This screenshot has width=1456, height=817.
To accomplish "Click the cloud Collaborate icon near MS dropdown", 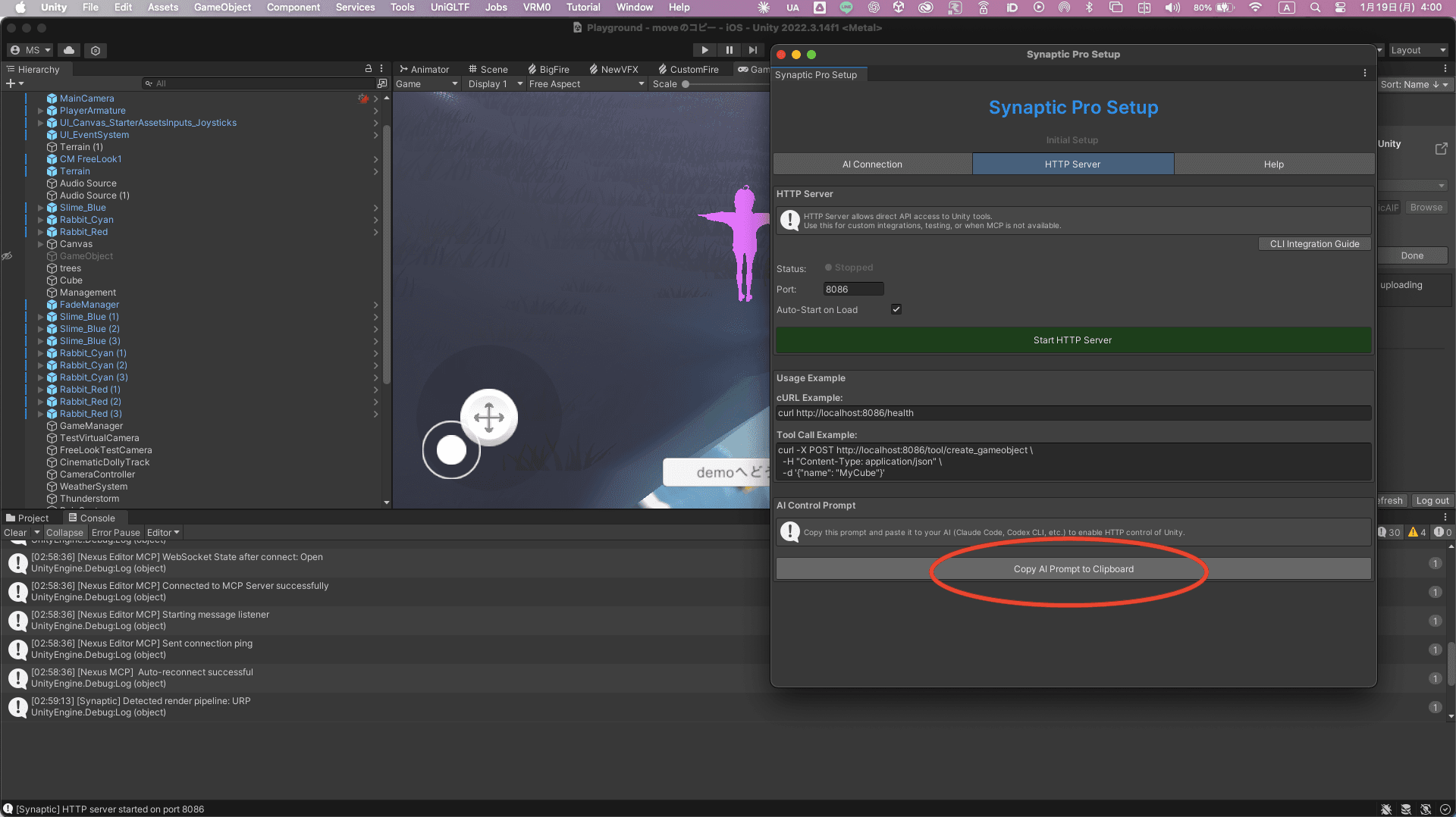I will pyautogui.click(x=68, y=50).
